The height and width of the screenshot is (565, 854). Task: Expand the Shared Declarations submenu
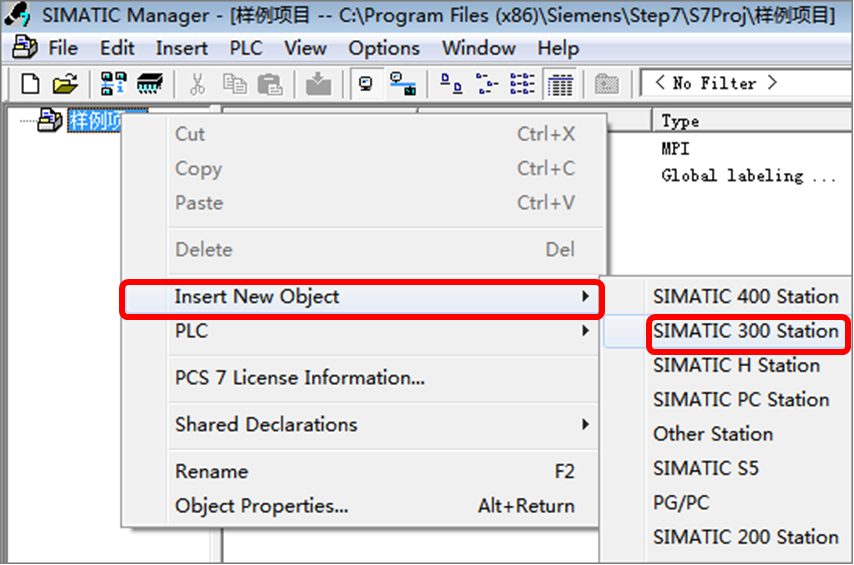(x=362, y=424)
